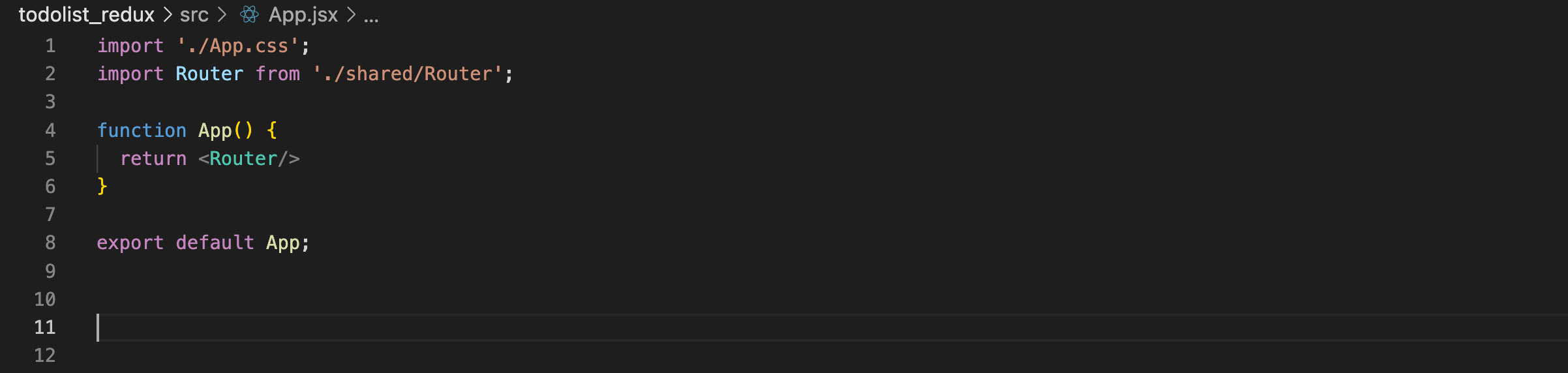
Task: Expand the ellipsis breadcrumb symbol list
Action: coord(371,17)
